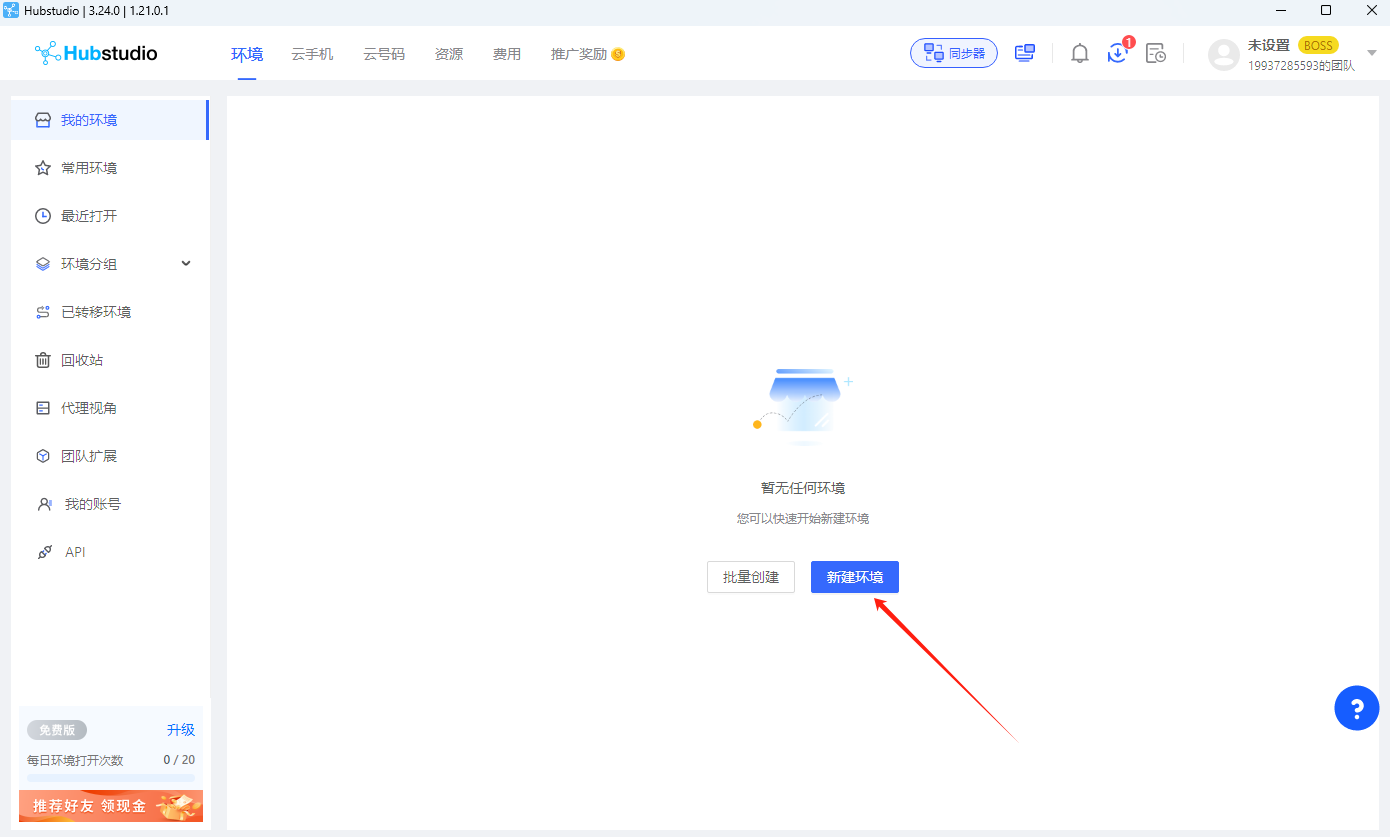Viewport: 1390px width, 837px height.
Task: Expand the 环境分组 chevron
Action: pyautogui.click(x=186, y=264)
